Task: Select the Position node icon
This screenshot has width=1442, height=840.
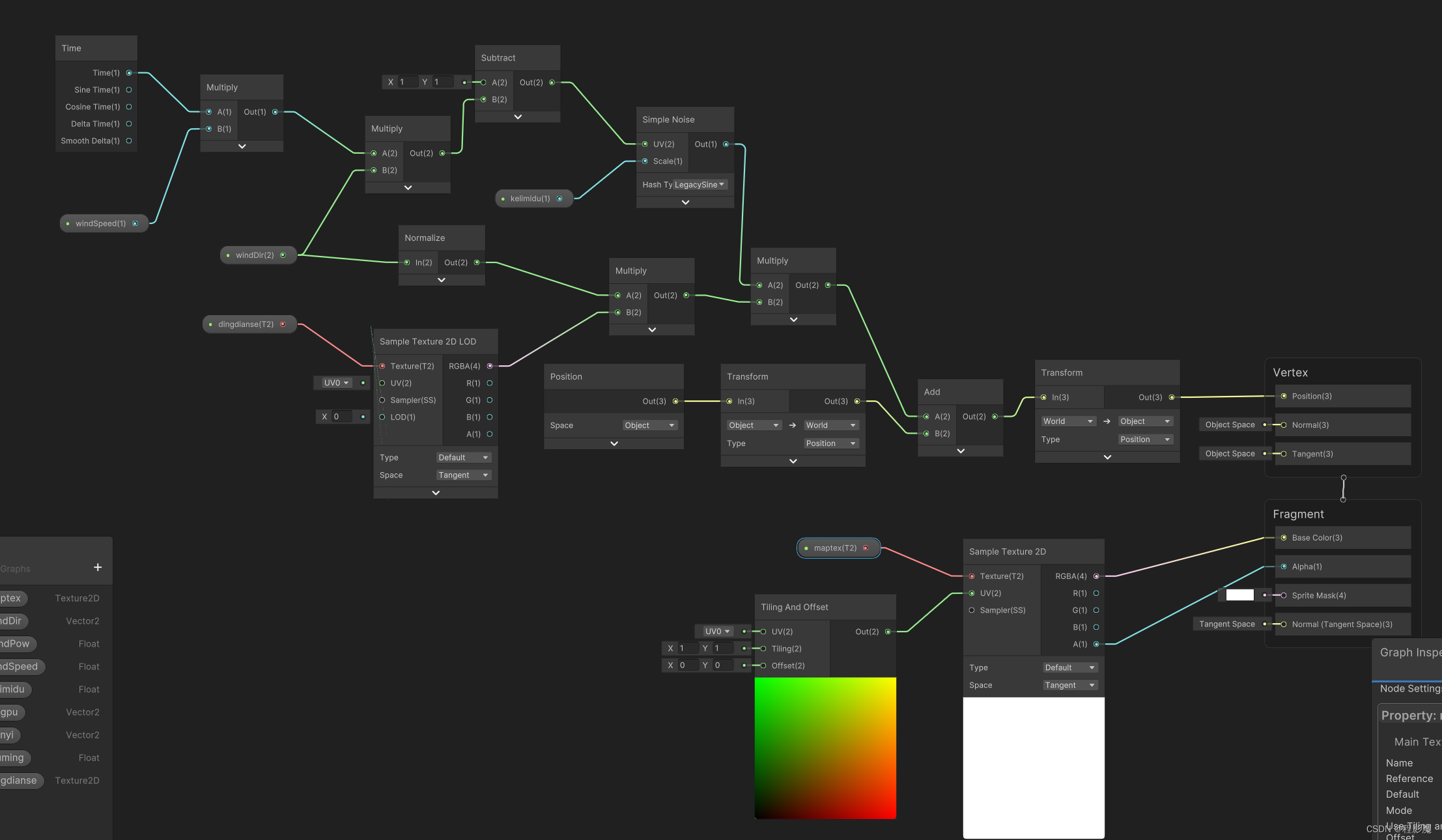Action: (566, 376)
